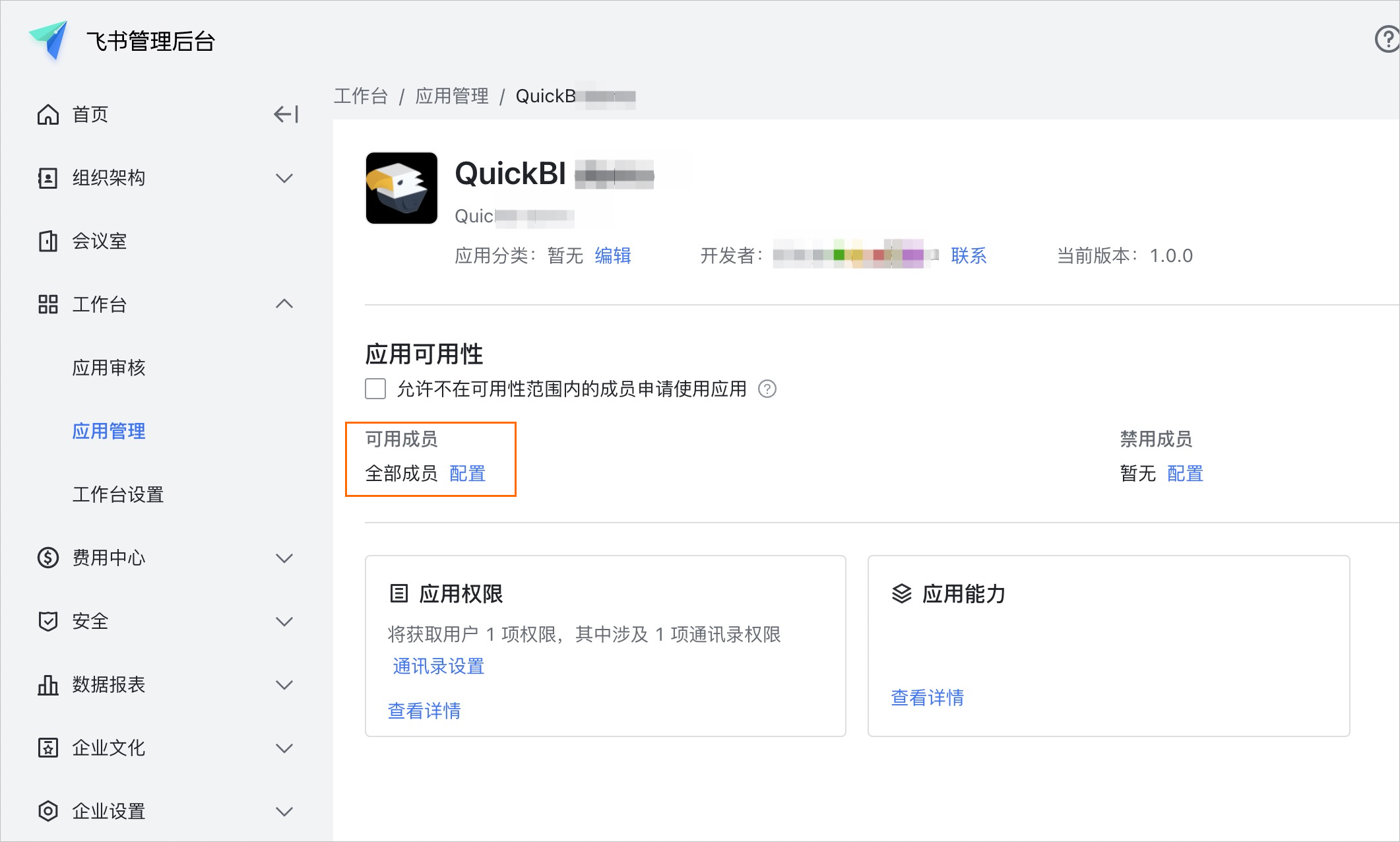Expand the 组织架构 menu chevron
Image resolution: width=1400 pixels, height=842 pixels.
click(x=284, y=178)
